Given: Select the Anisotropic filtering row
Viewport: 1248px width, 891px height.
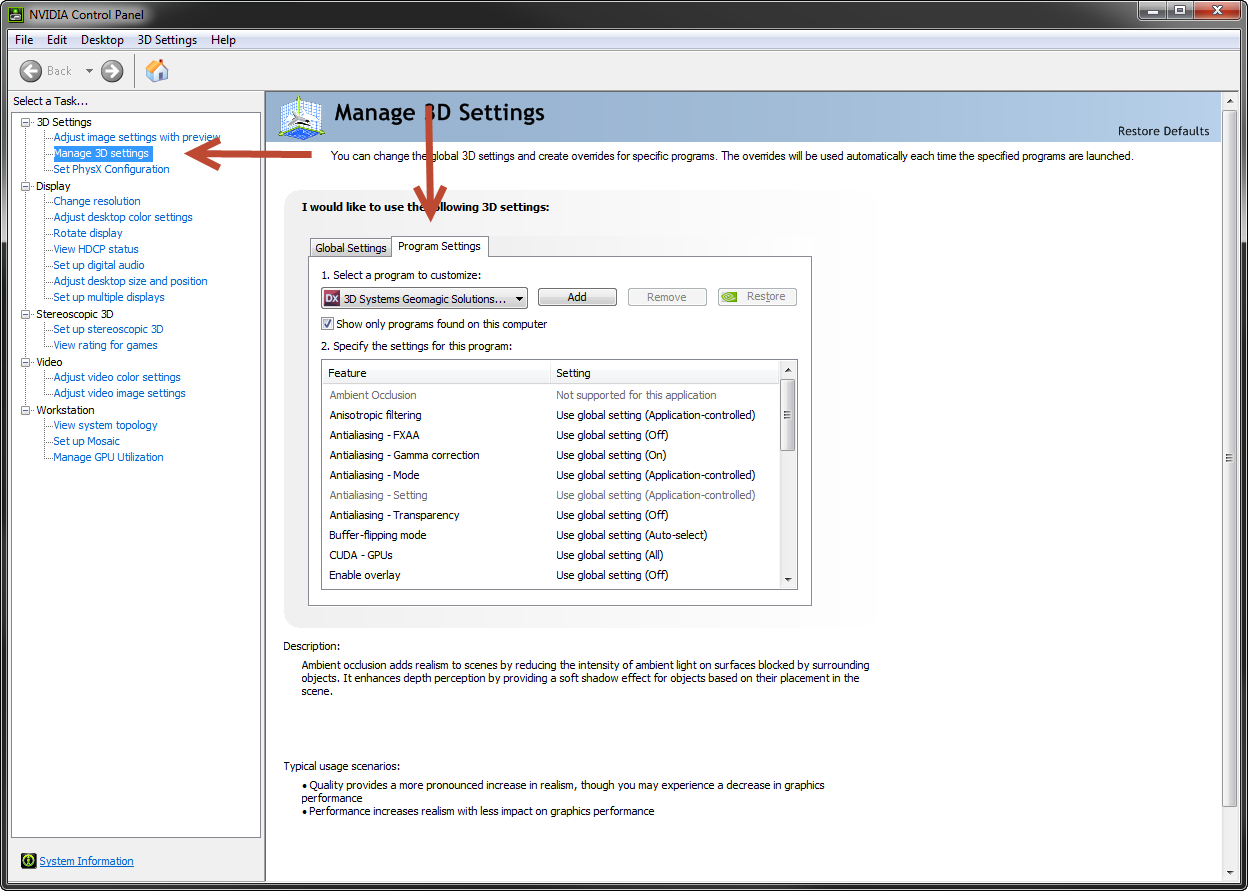Looking at the screenshot, I should pos(551,415).
